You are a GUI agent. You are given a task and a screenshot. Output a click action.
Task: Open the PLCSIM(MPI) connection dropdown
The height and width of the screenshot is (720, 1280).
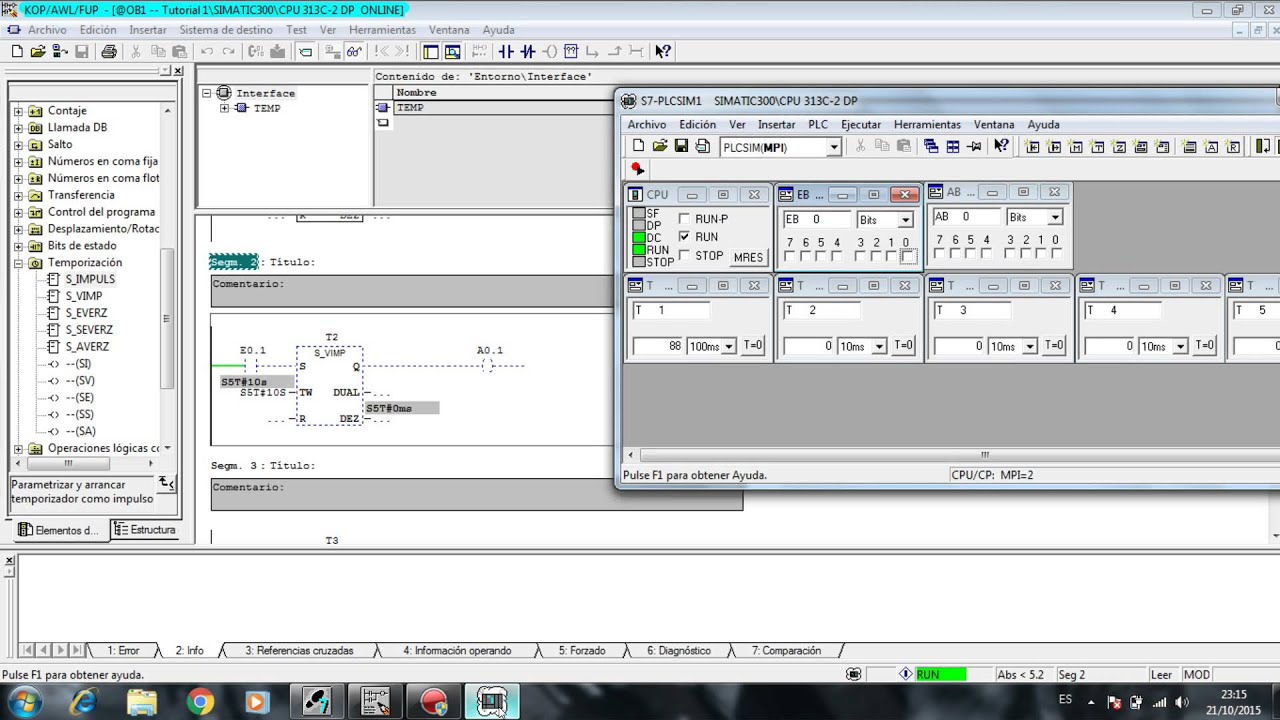pos(833,147)
